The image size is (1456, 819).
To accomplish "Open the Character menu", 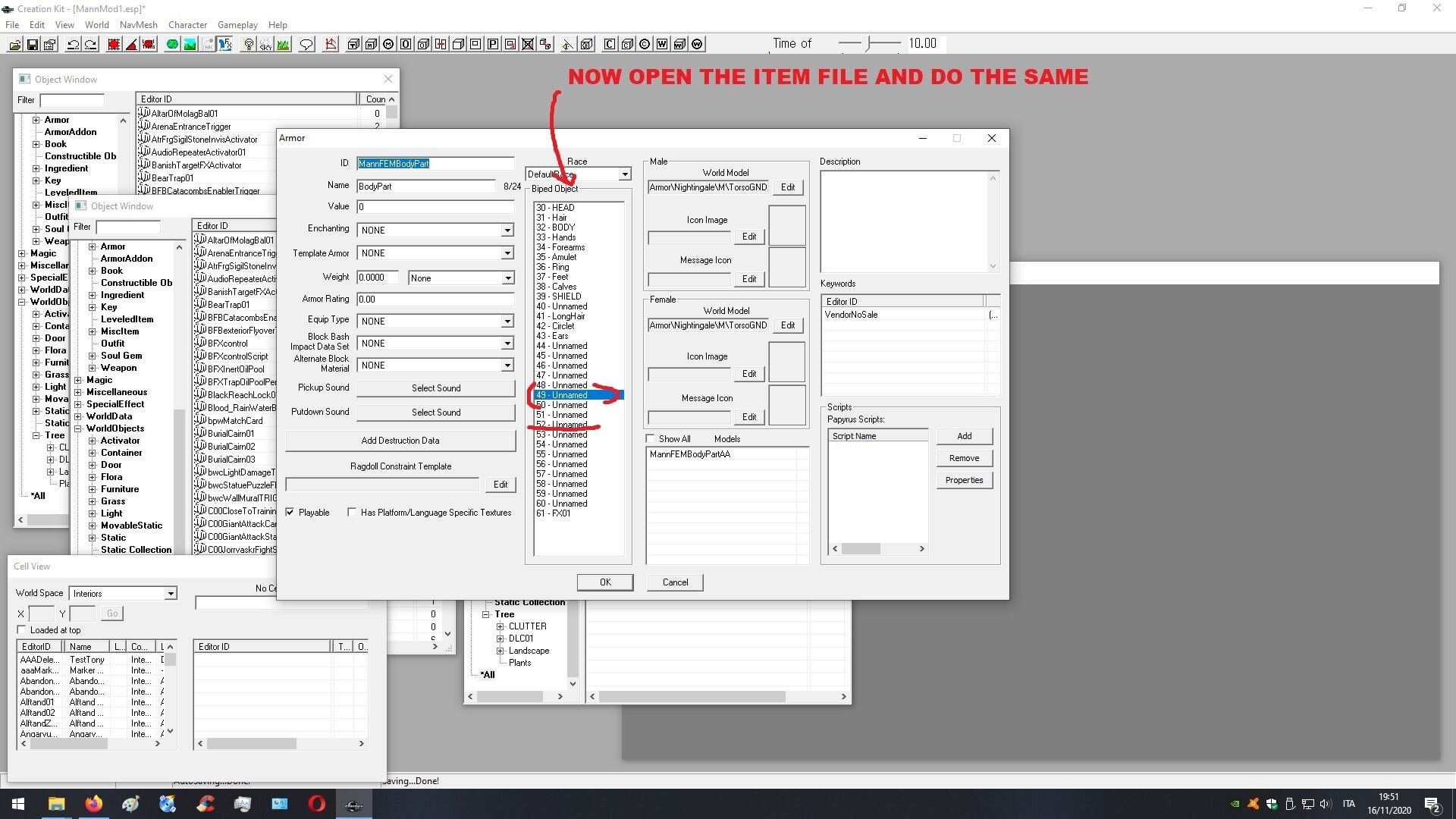I will pos(188,24).
